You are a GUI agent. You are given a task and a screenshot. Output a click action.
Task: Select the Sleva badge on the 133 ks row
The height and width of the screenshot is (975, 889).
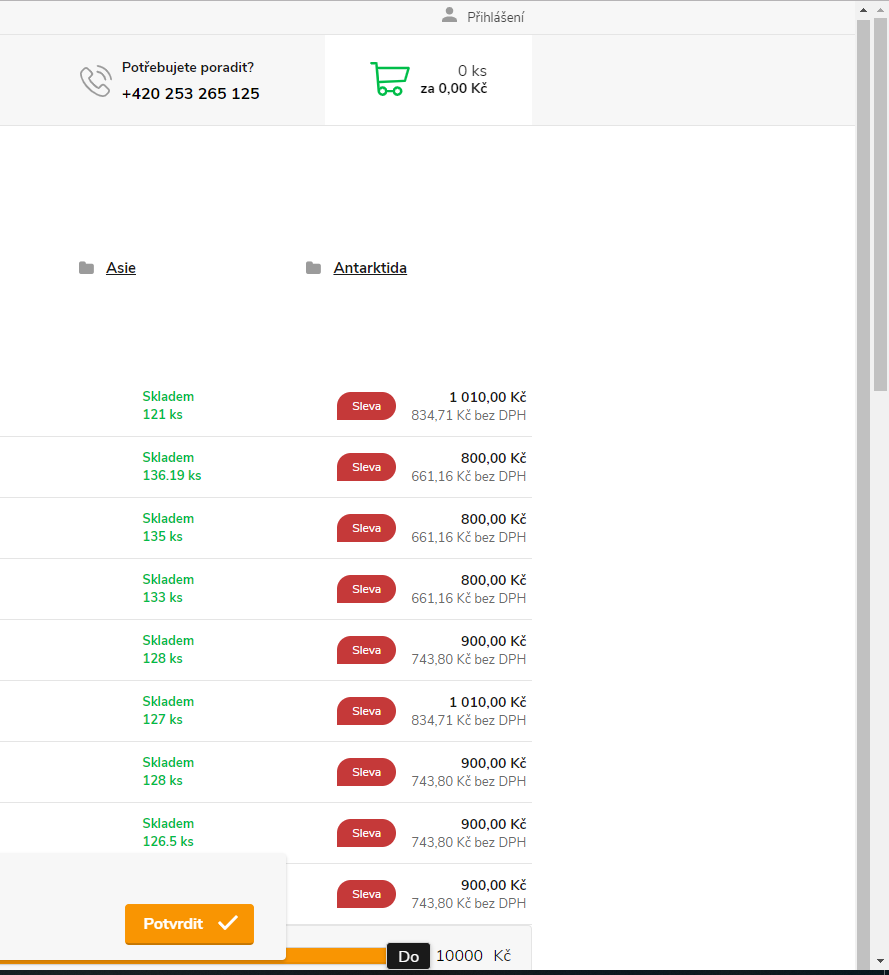[x=366, y=589]
